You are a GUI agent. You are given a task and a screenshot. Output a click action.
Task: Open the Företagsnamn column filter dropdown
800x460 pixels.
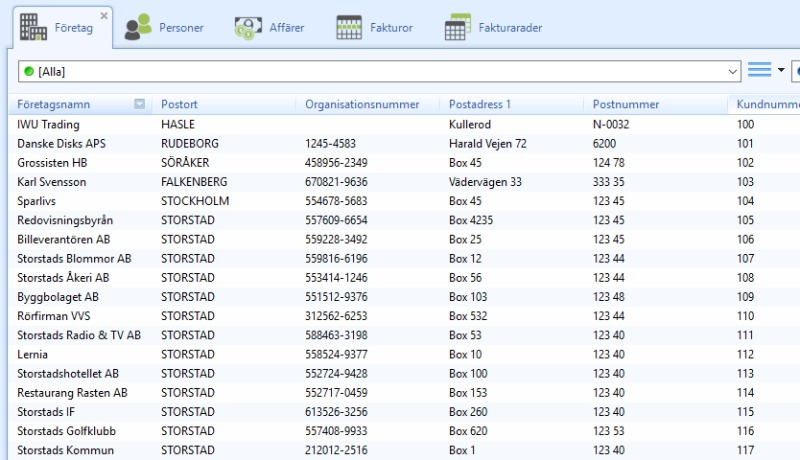[139, 104]
